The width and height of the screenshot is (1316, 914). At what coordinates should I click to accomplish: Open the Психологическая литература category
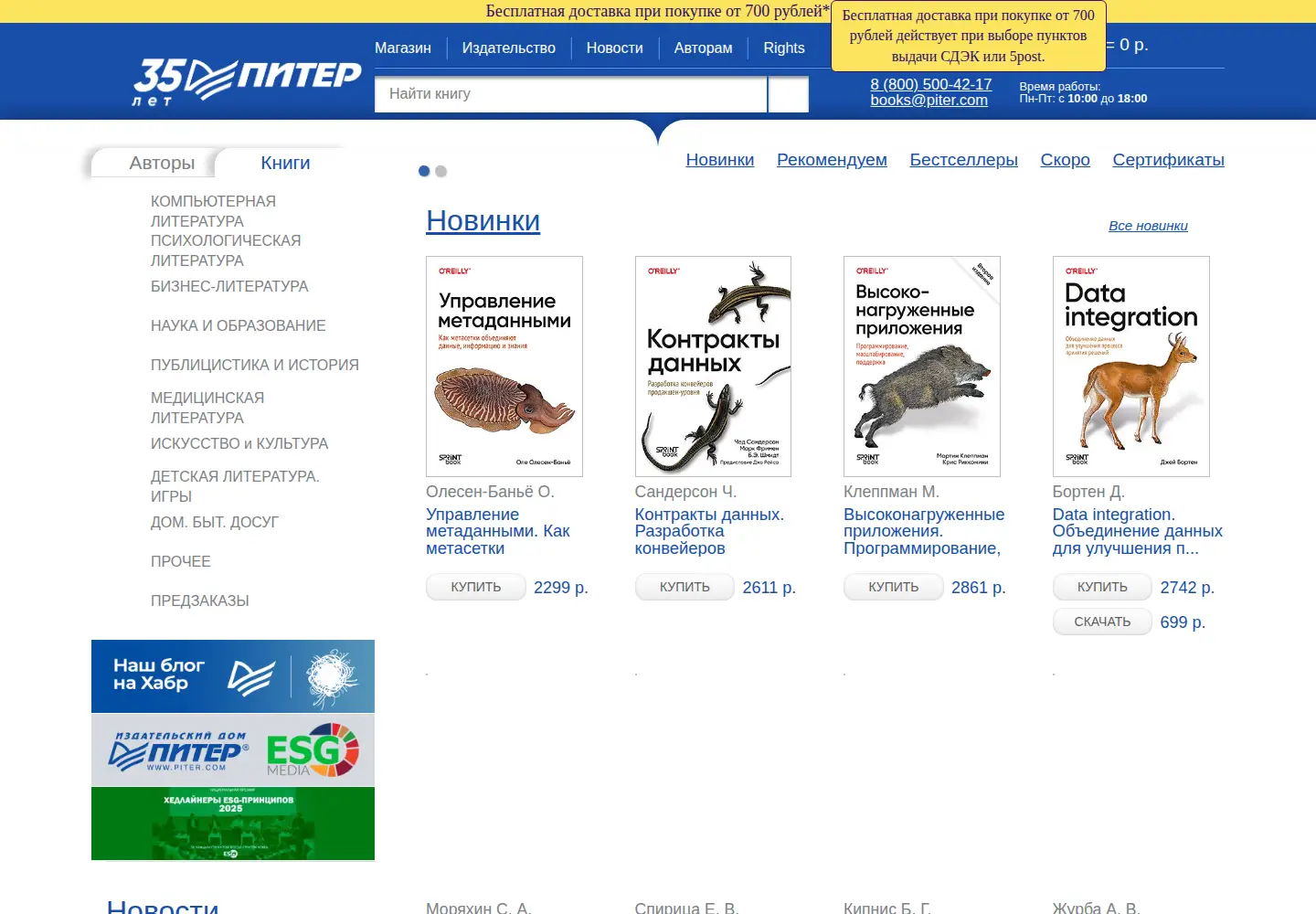click(x=226, y=250)
